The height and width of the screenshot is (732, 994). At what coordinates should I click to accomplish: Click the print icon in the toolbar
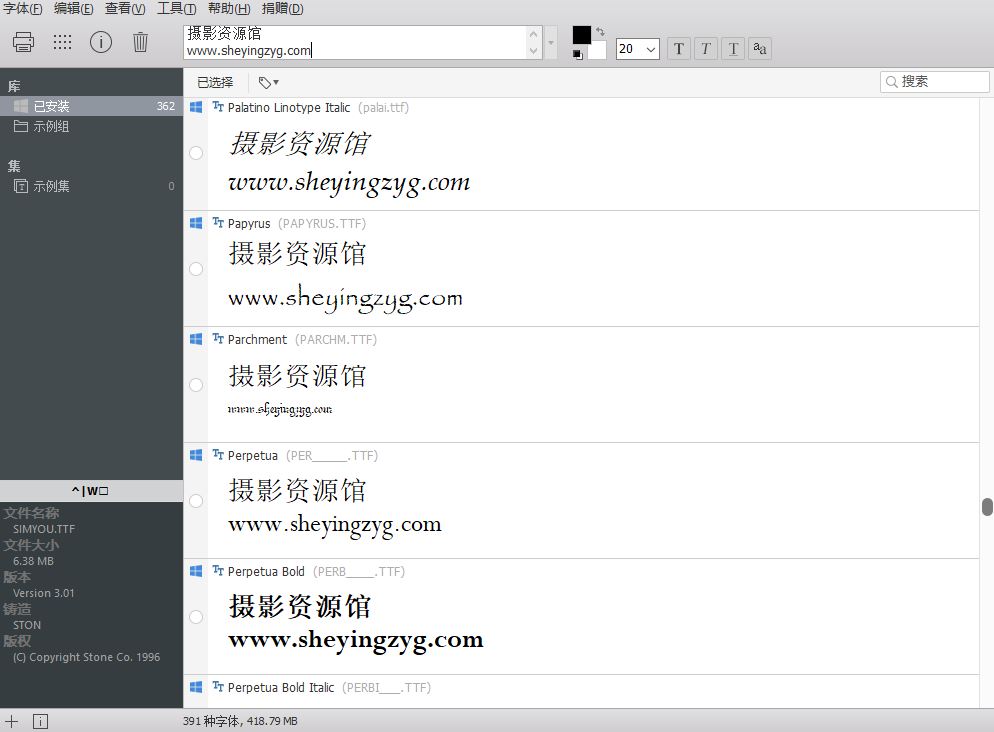[24, 42]
